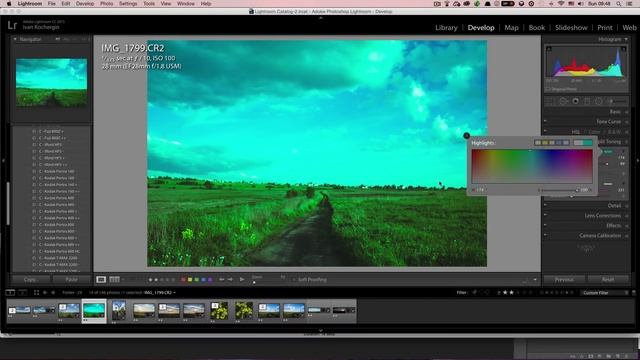Switch to the Map module
Screen dimensions: 640x360
point(511,27)
